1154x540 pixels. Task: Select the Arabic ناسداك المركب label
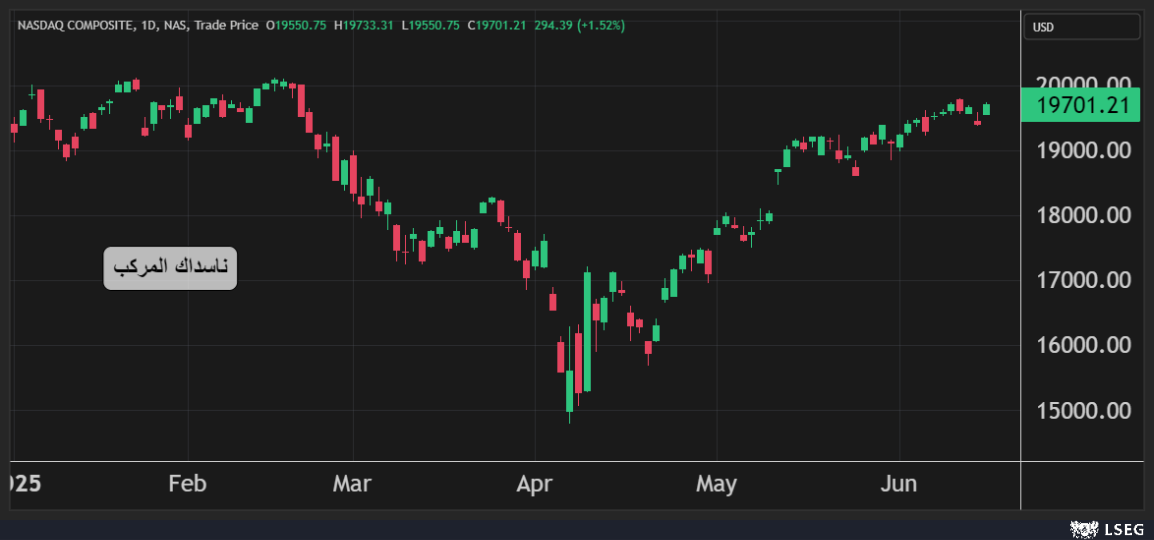point(170,268)
